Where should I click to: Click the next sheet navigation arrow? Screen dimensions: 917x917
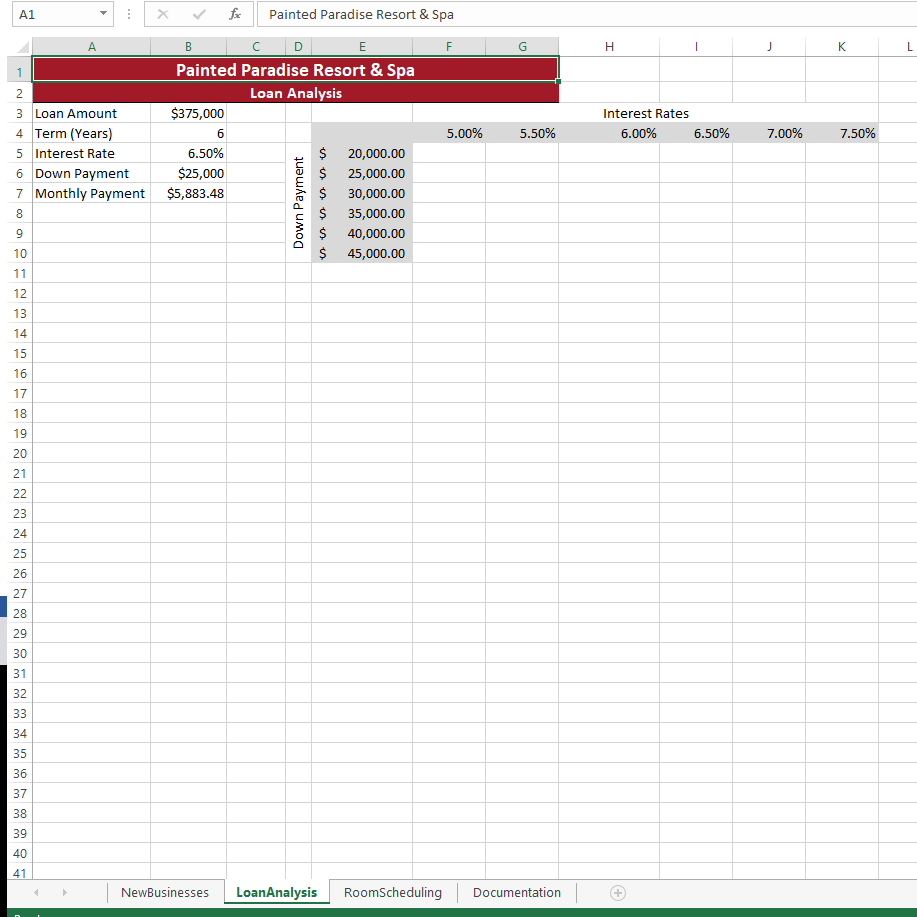pos(64,892)
